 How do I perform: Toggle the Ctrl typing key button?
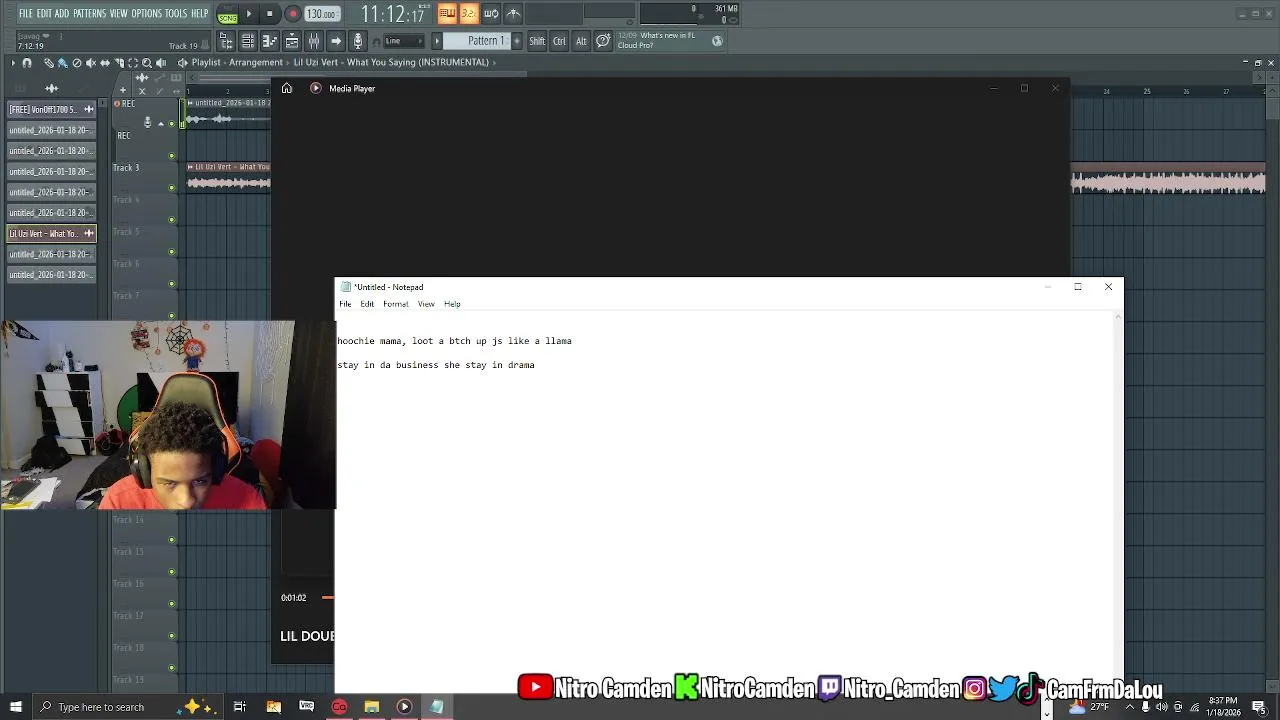559,41
